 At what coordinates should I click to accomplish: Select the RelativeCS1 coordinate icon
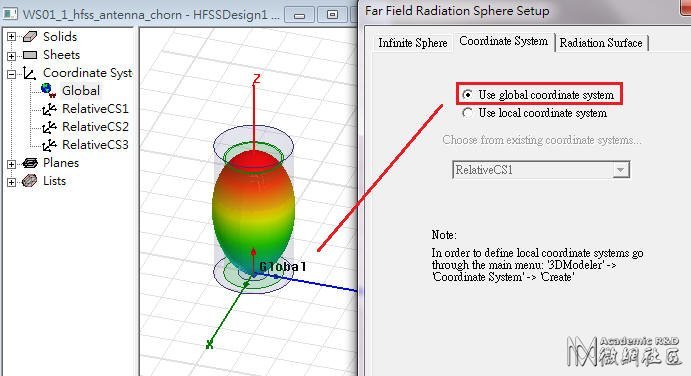(x=49, y=109)
